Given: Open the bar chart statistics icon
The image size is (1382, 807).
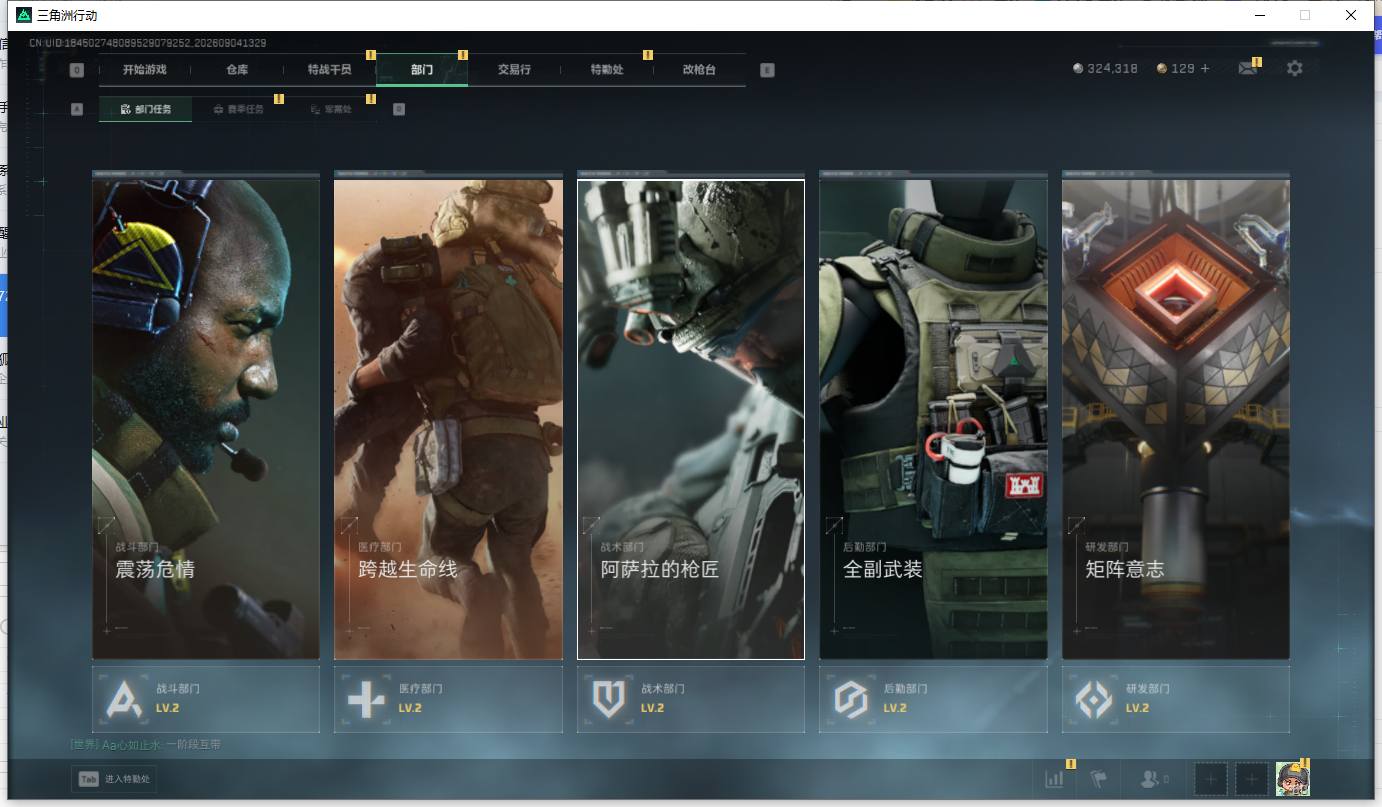Looking at the screenshot, I should (1054, 779).
